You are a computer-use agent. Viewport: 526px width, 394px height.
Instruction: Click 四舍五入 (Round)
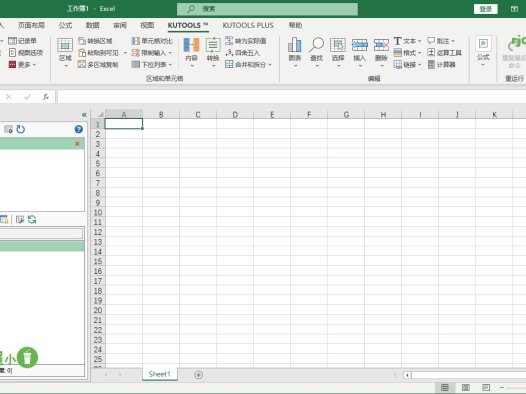click(243, 53)
